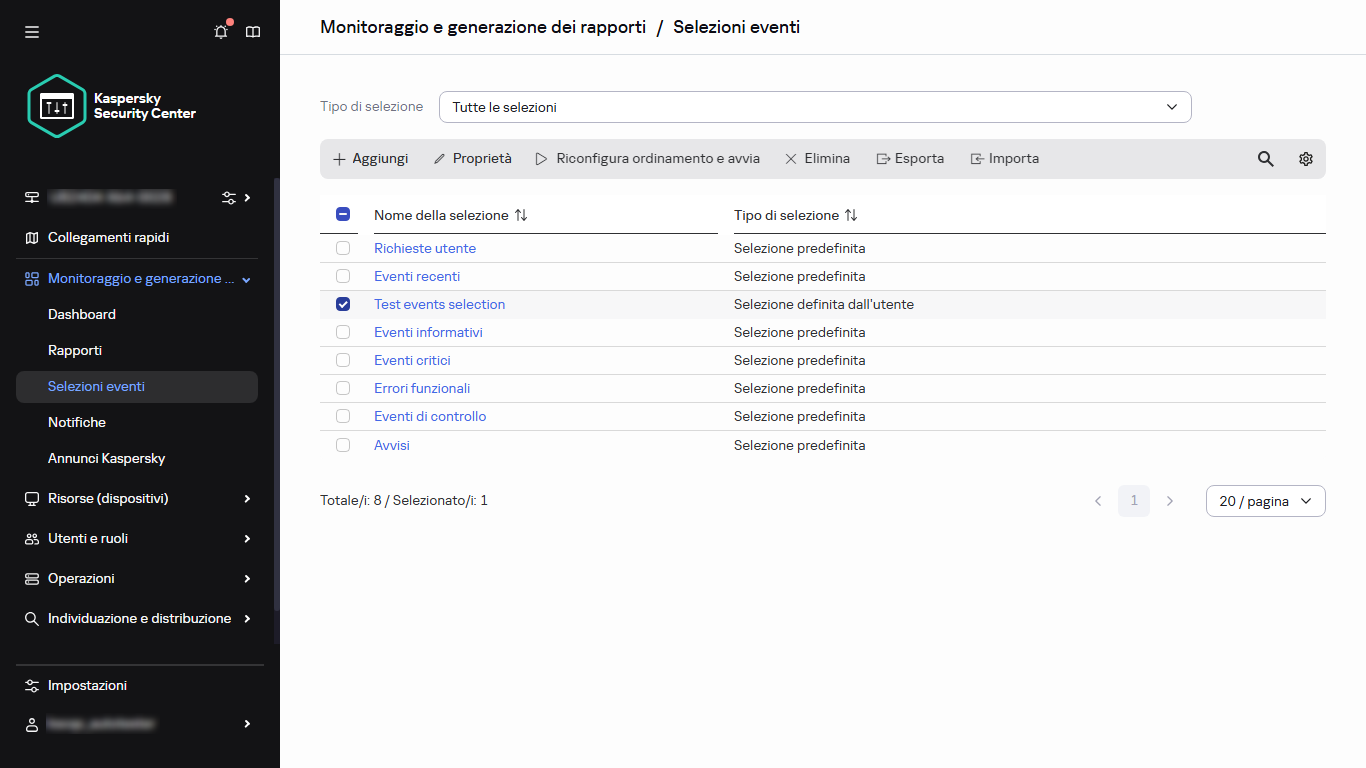Open the notifications bell icon

tap(221, 32)
